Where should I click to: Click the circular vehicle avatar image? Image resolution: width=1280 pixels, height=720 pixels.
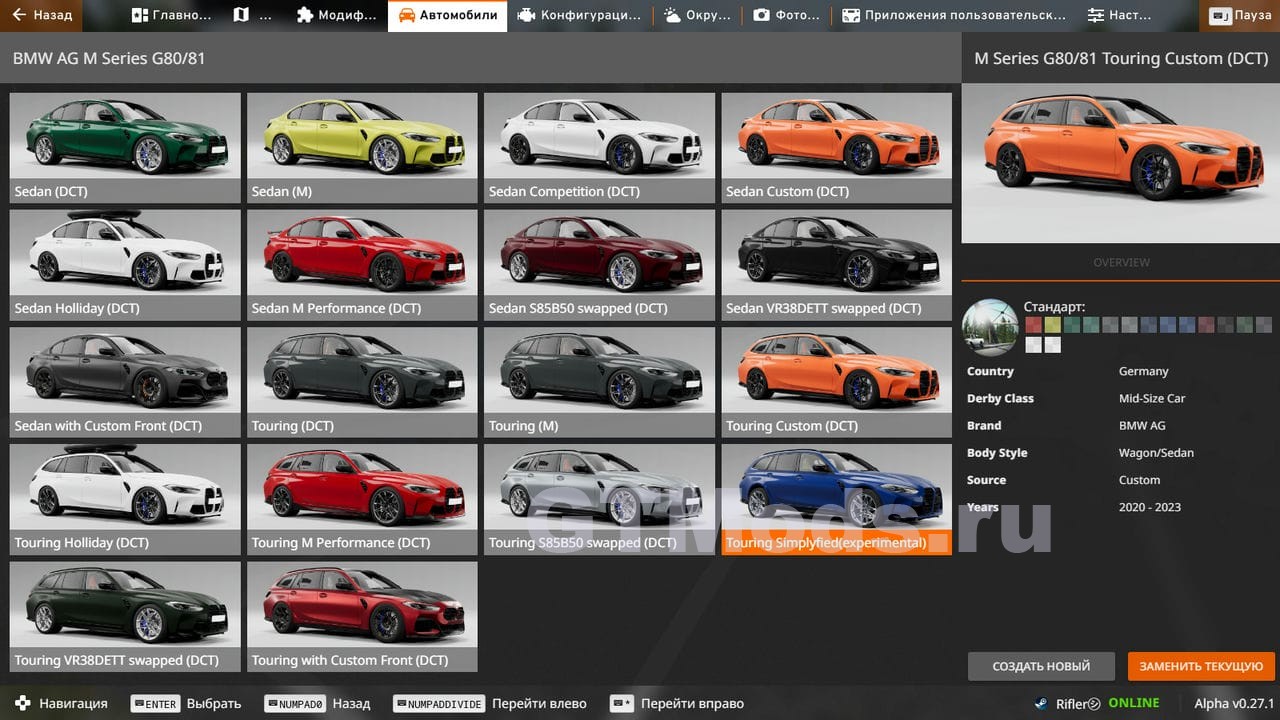(990, 327)
